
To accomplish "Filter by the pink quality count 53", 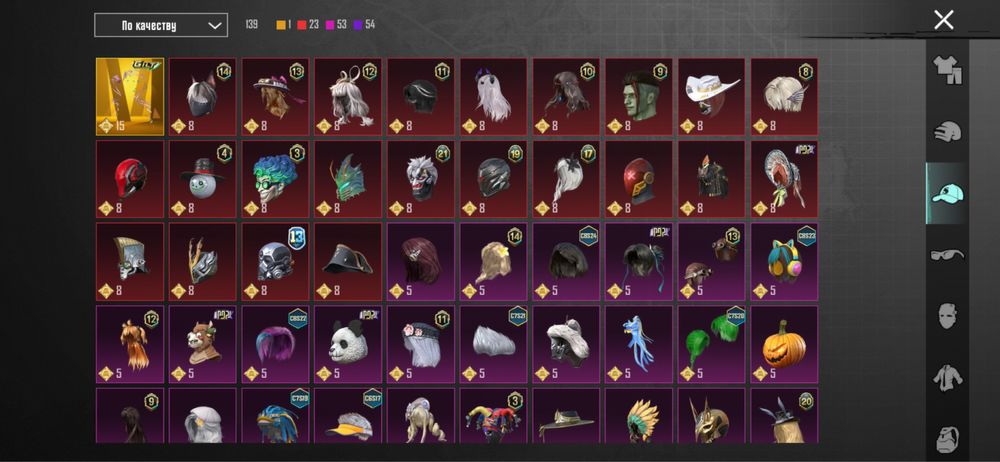I will [336, 25].
